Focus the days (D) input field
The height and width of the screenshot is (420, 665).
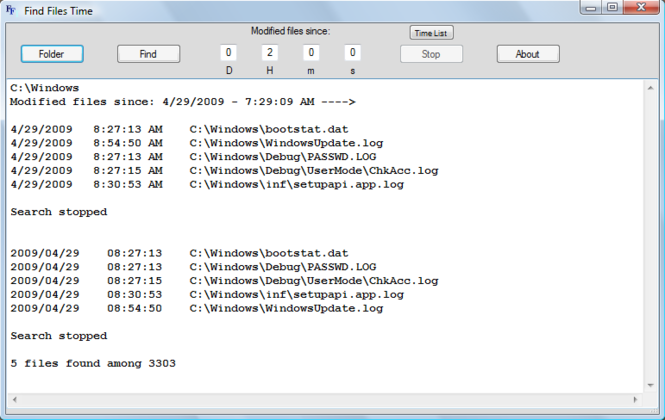point(229,53)
